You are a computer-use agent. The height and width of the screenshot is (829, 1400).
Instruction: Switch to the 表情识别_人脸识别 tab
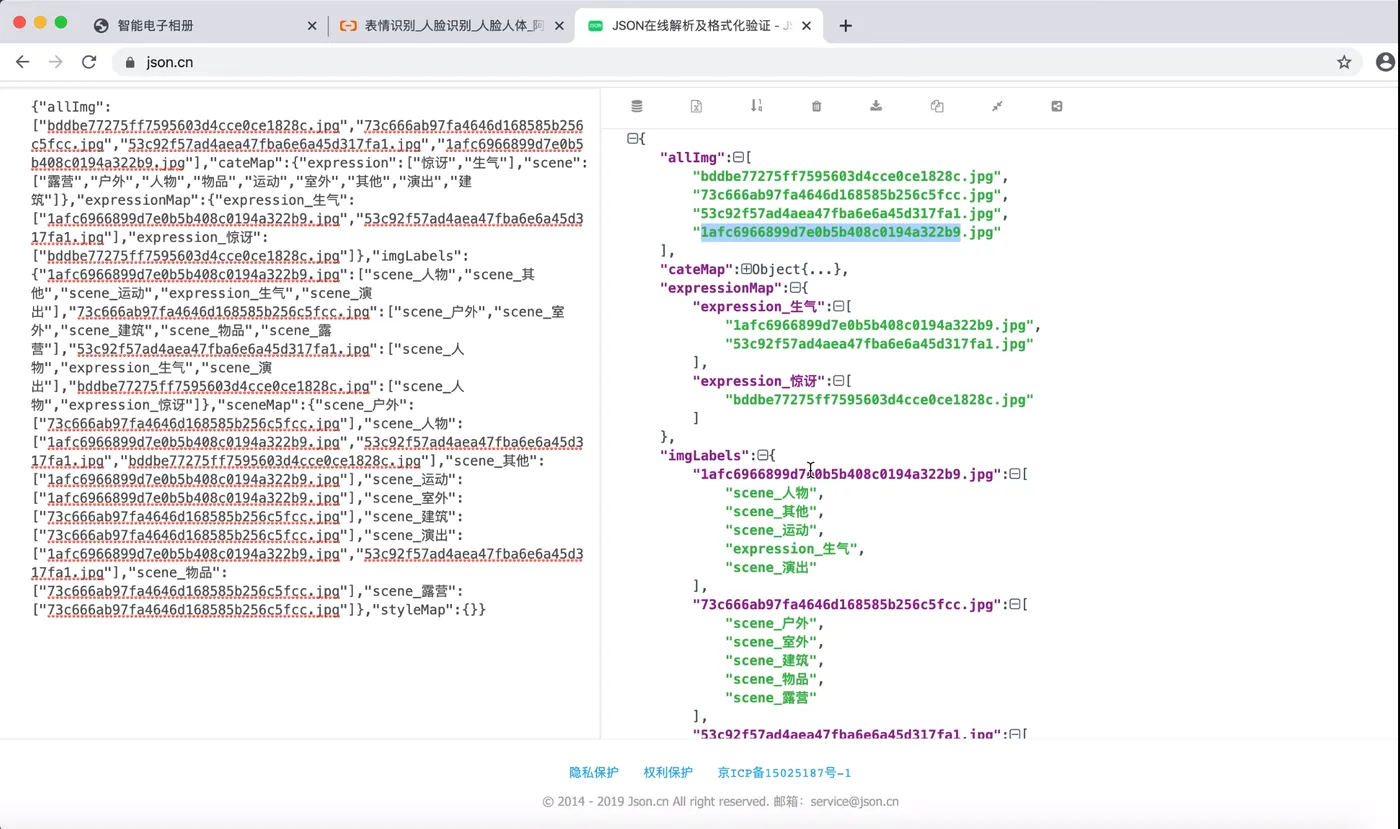coord(452,26)
